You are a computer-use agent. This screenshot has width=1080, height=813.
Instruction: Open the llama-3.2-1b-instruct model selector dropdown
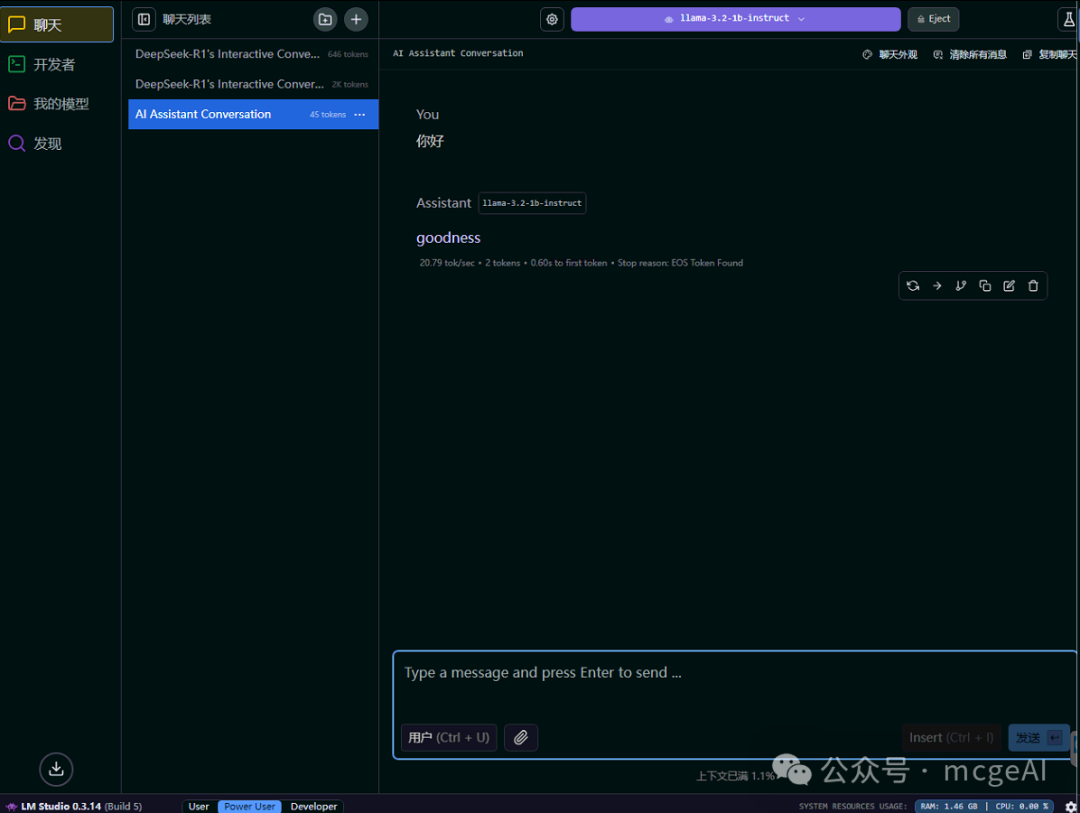736,19
